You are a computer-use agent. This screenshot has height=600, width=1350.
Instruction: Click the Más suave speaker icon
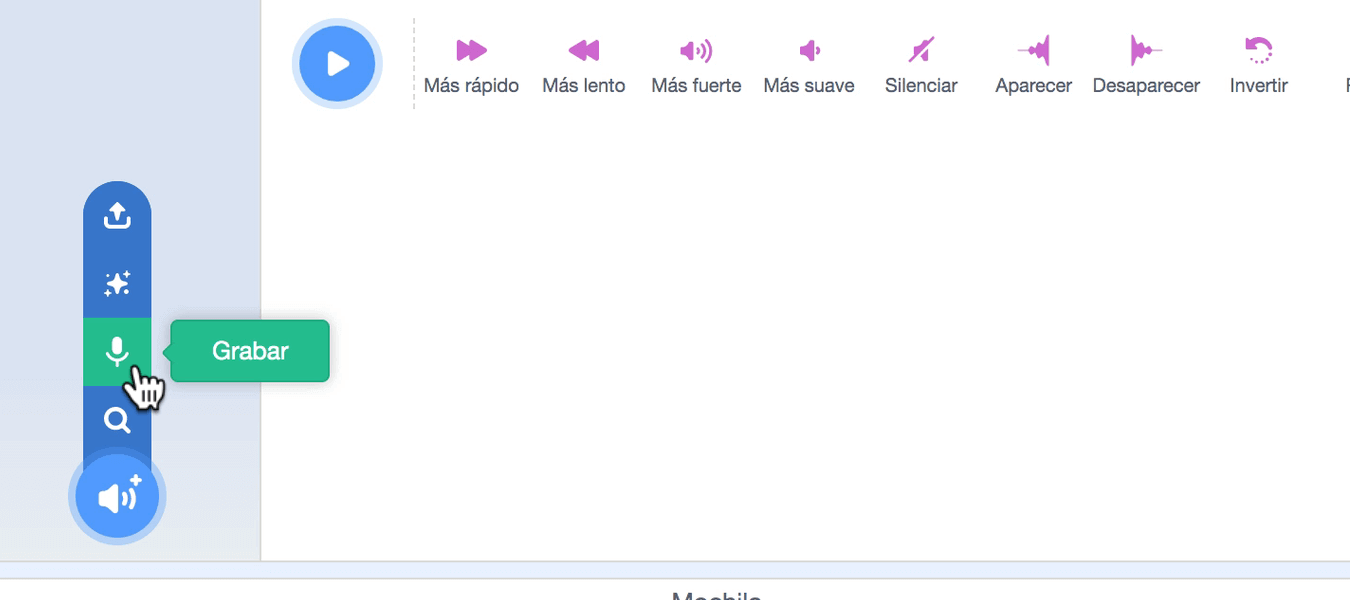[809, 50]
